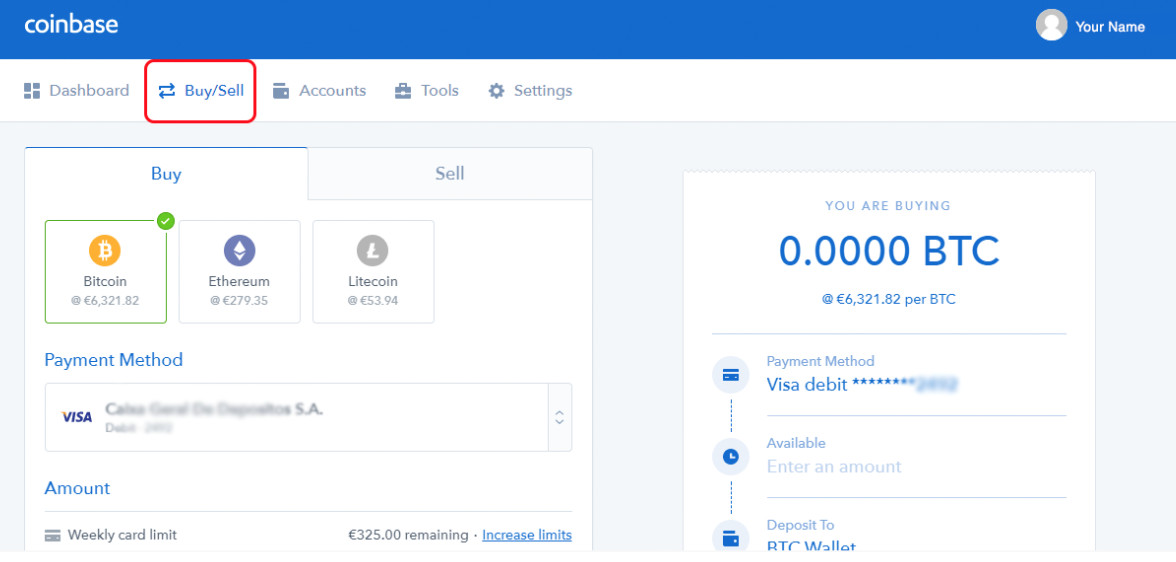The width and height of the screenshot is (1176, 562).
Task: Click the Weekly card limit card icon
Action: point(52,536)
